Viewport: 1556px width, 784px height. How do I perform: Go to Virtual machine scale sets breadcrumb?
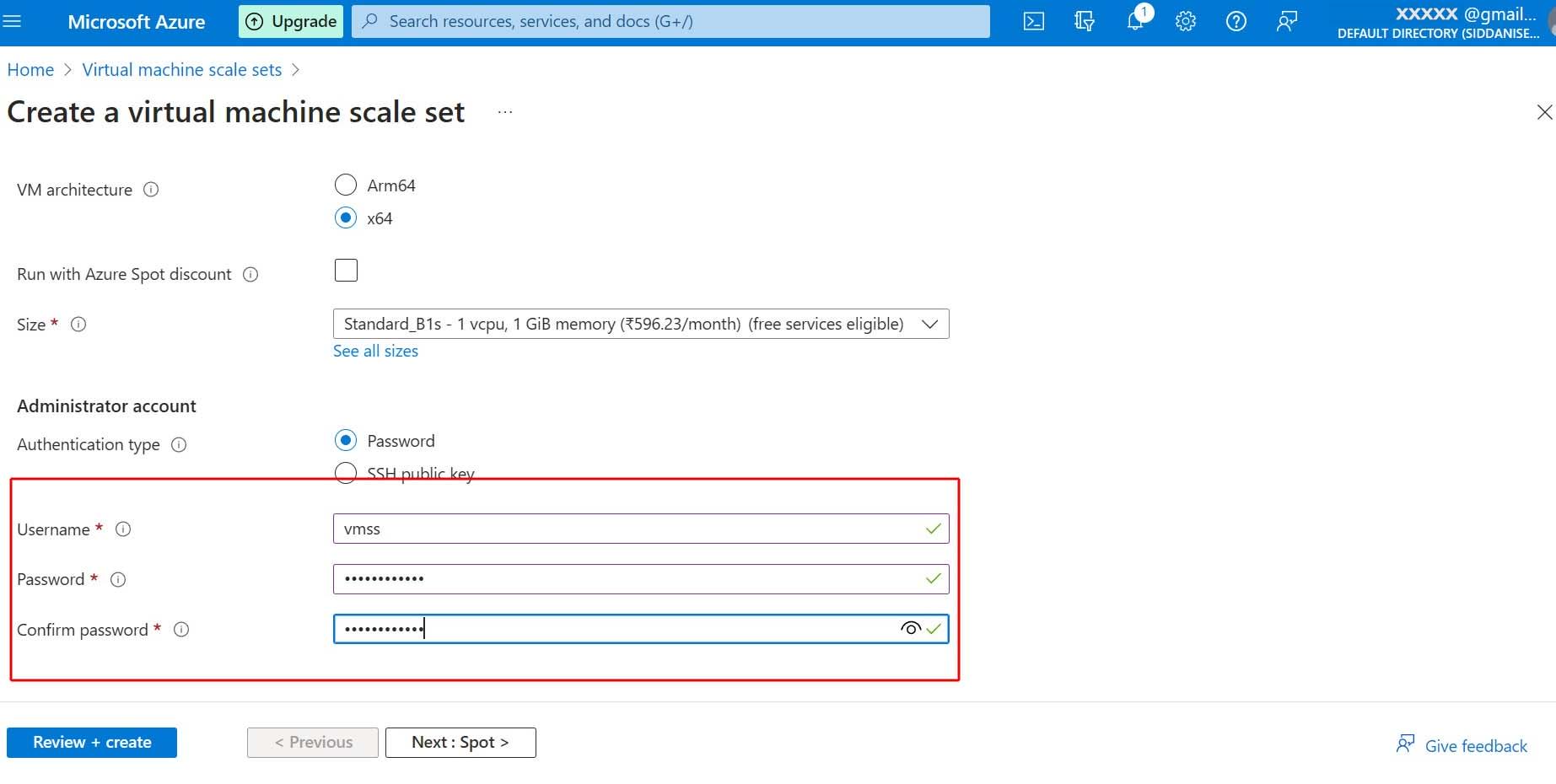(x=182, y=70)
